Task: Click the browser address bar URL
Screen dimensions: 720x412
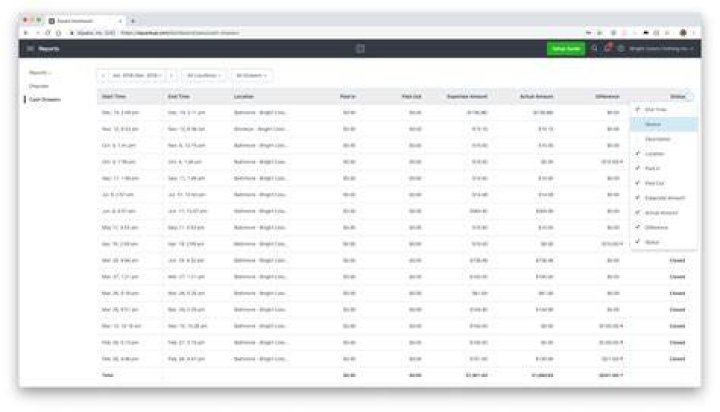Action: (180, 33)
